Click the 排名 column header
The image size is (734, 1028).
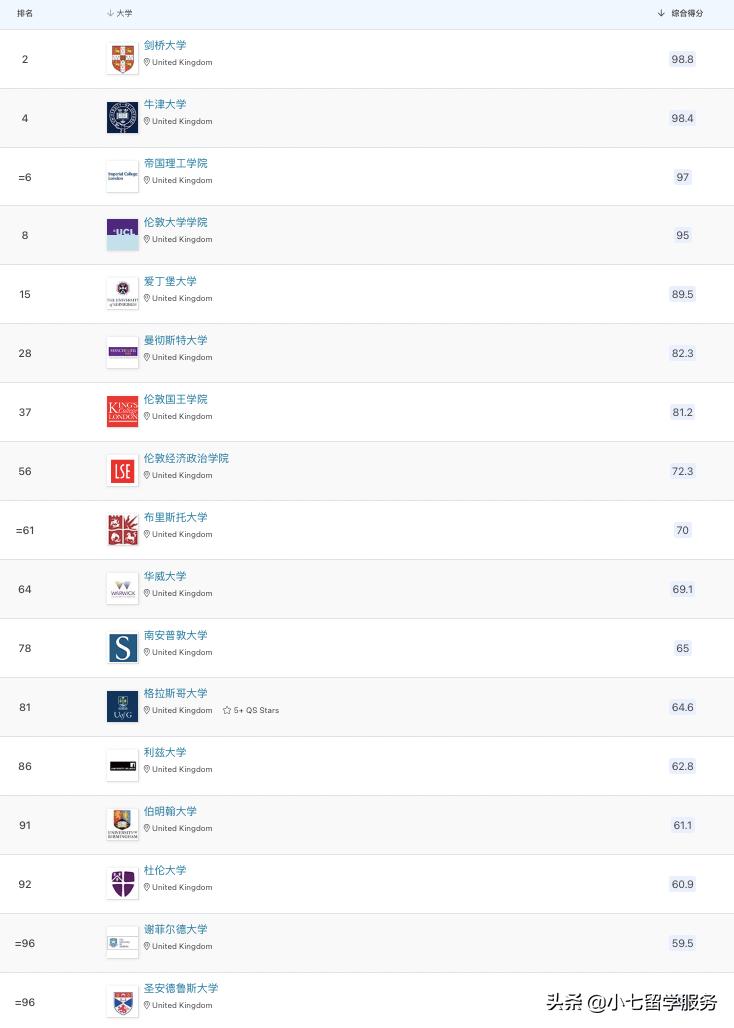pos(25,13)
